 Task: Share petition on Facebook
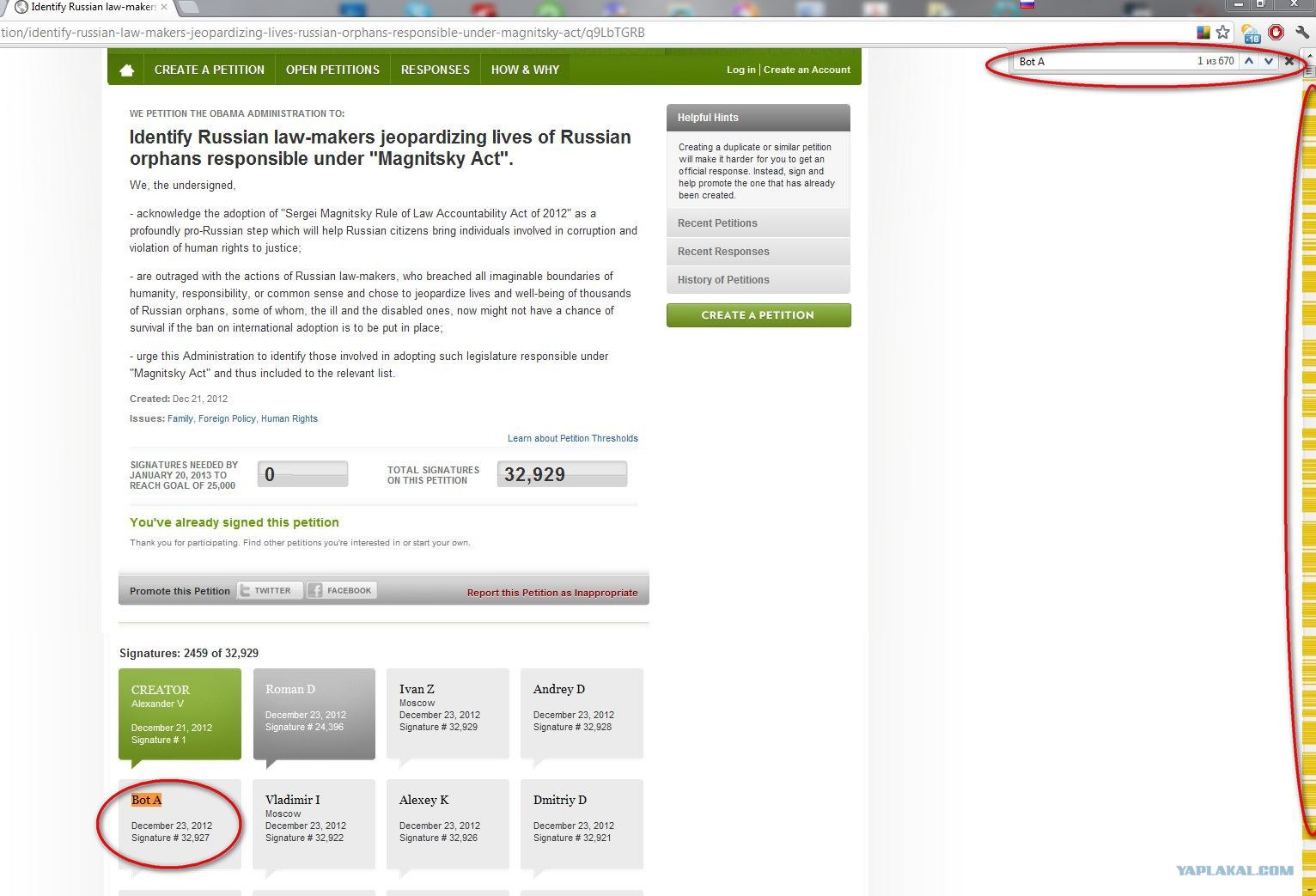tap(342, 591)
